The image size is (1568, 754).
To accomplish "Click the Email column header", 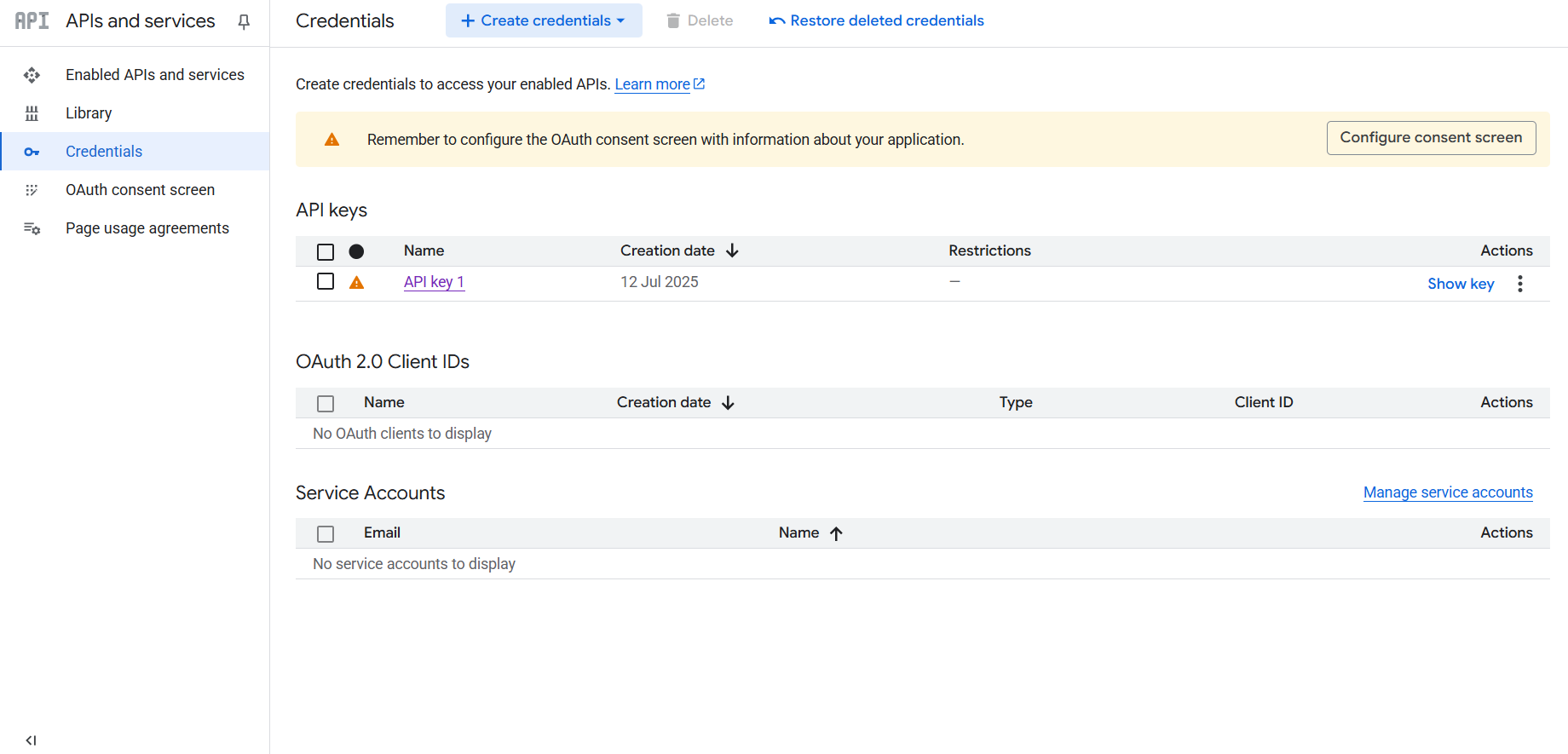I will 382,532.
